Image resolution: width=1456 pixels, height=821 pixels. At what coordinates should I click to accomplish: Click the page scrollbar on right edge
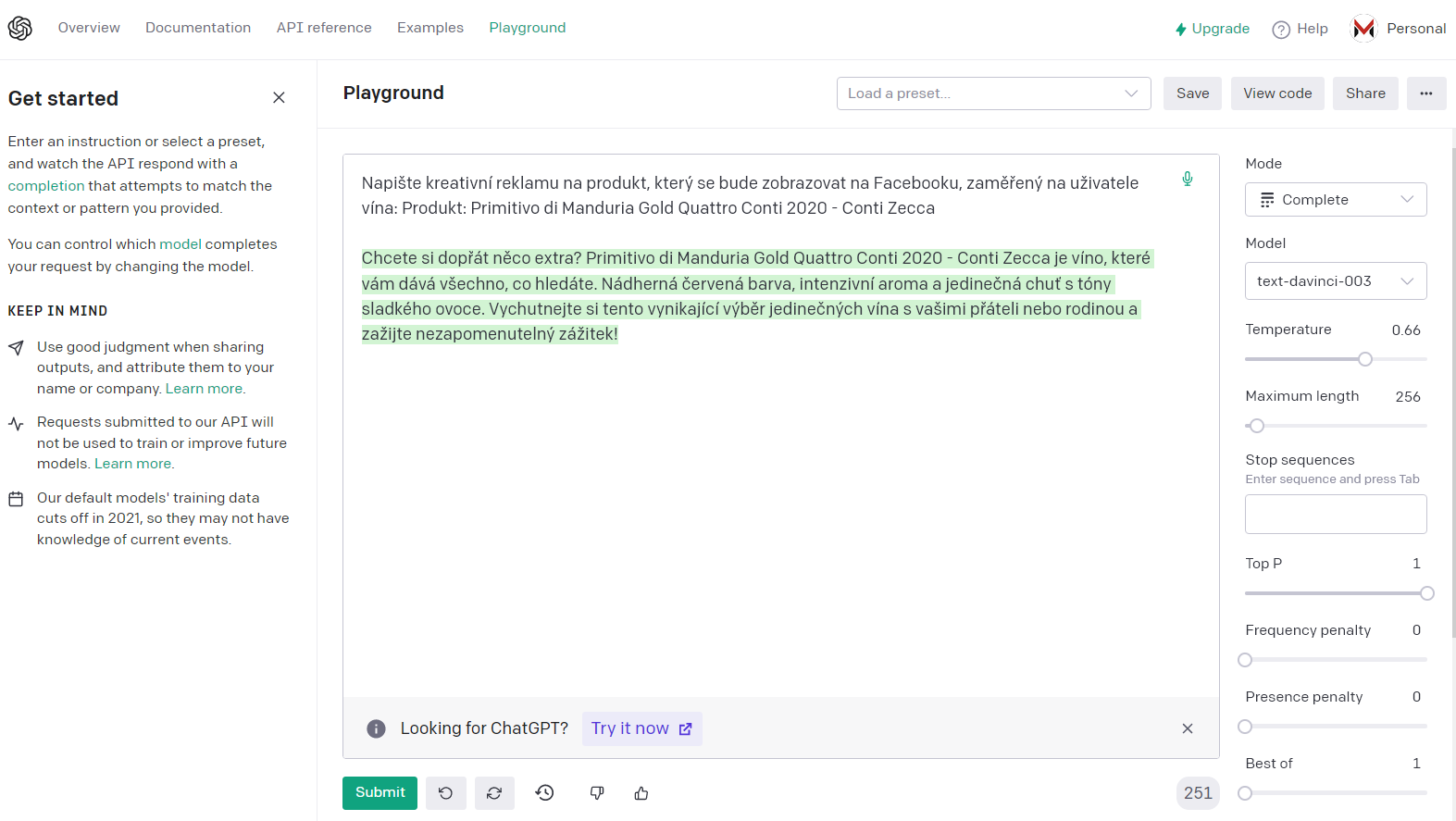point(1453,393)
